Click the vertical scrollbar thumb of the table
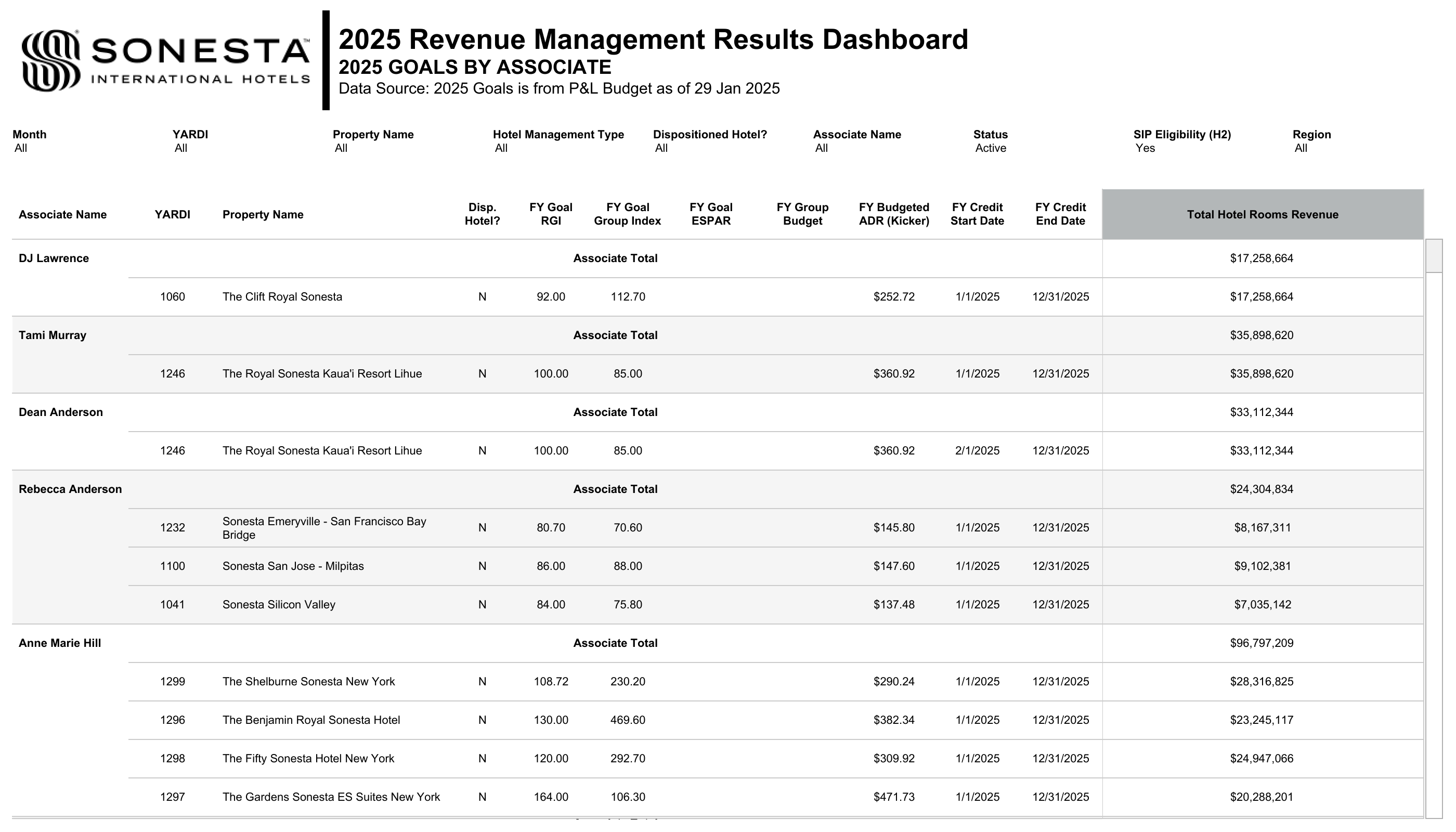The image size is (1456, 832). [1434, 255]
